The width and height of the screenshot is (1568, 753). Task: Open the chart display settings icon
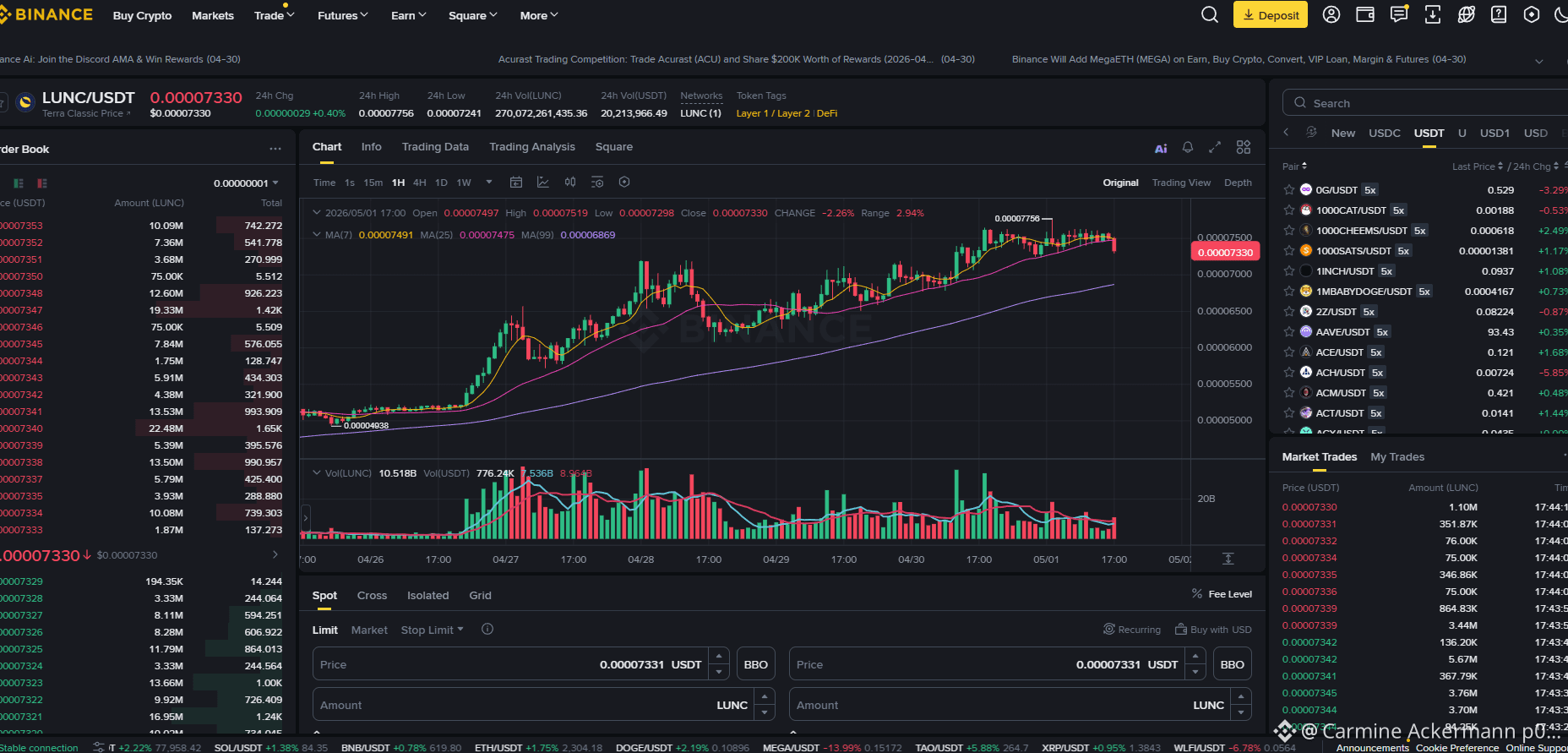point(597,183)
